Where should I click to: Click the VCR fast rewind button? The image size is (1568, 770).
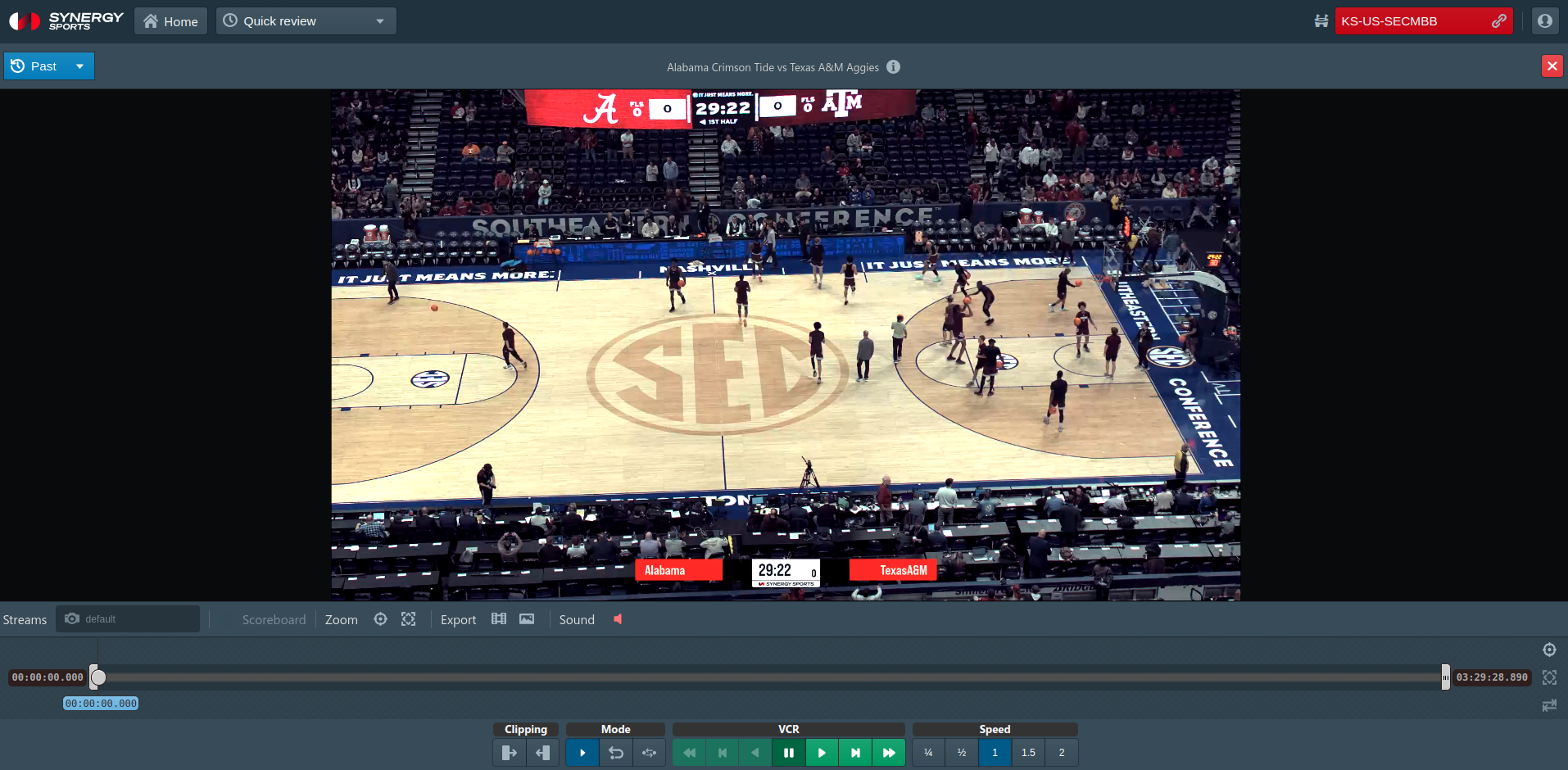689,753
